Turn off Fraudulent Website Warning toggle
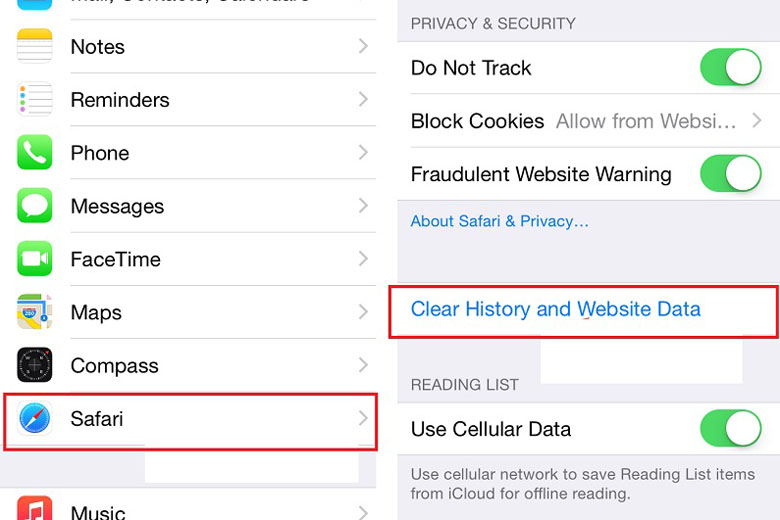 click(731, 174)
